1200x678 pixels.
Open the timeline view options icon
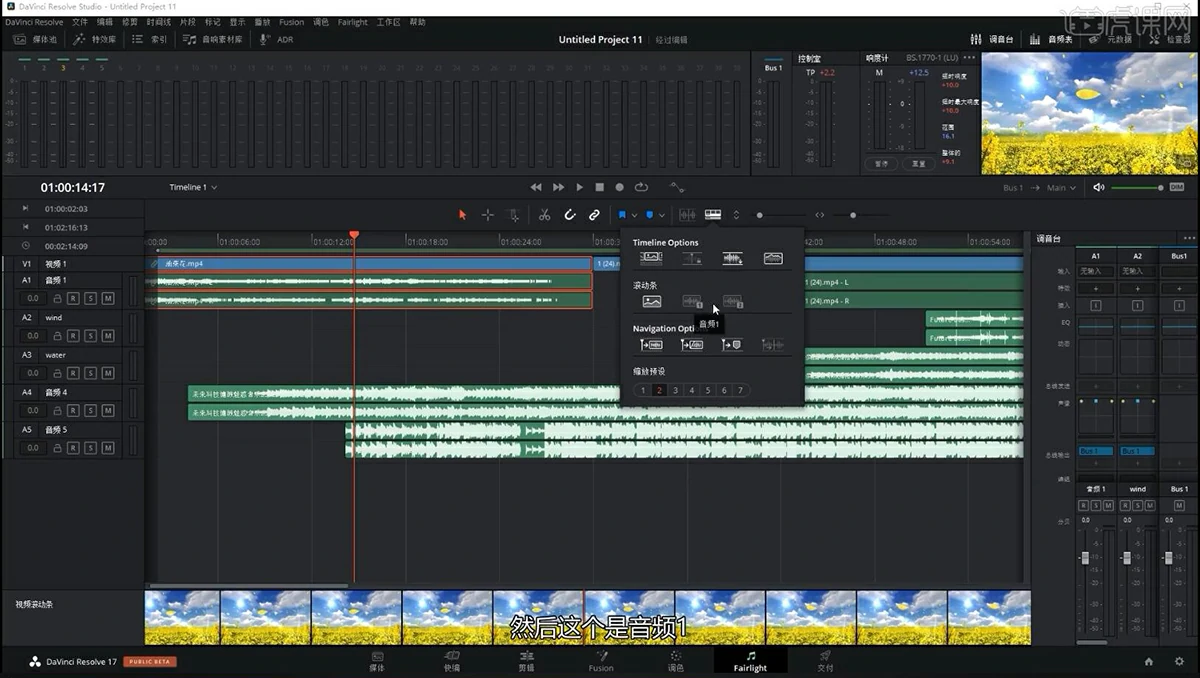pyautogui.click(x=713, y=215)
